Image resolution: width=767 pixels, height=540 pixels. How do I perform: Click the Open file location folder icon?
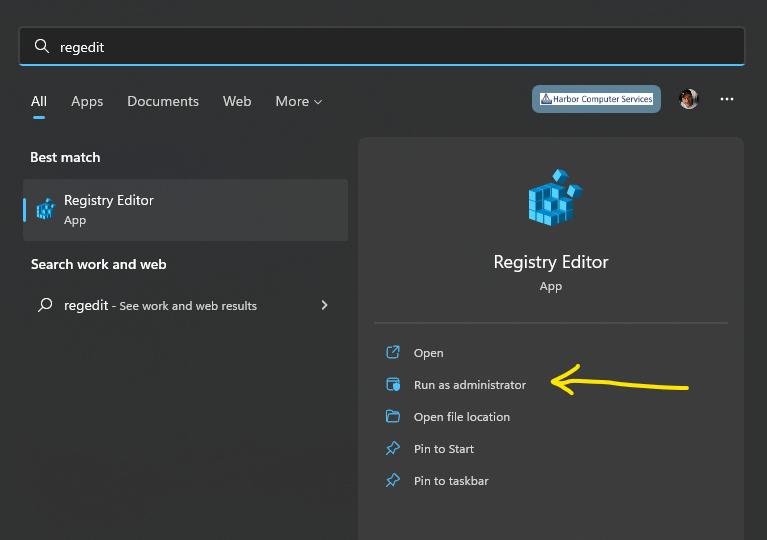[x=393, y=416]
